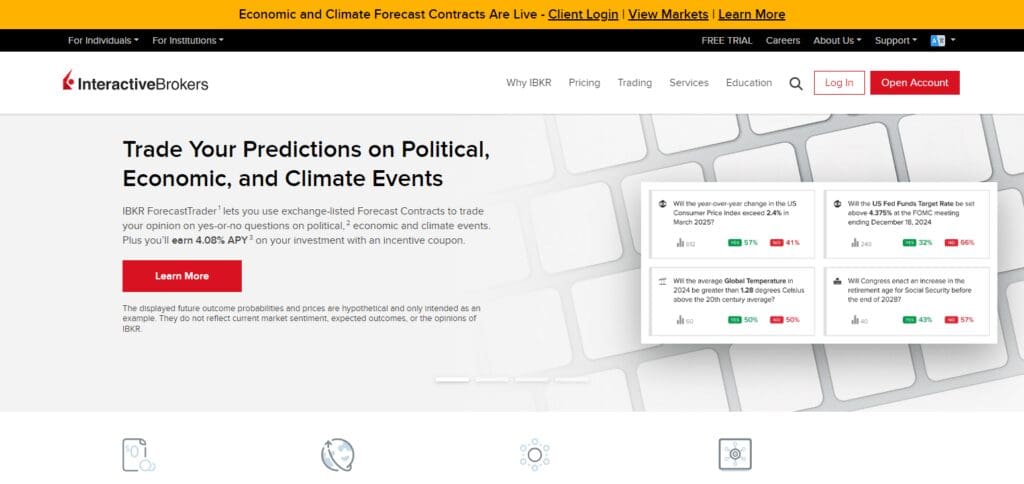Click the globe icon below the banner
1024x484 pixels.
pyautogui.click(x=338, y=455)
